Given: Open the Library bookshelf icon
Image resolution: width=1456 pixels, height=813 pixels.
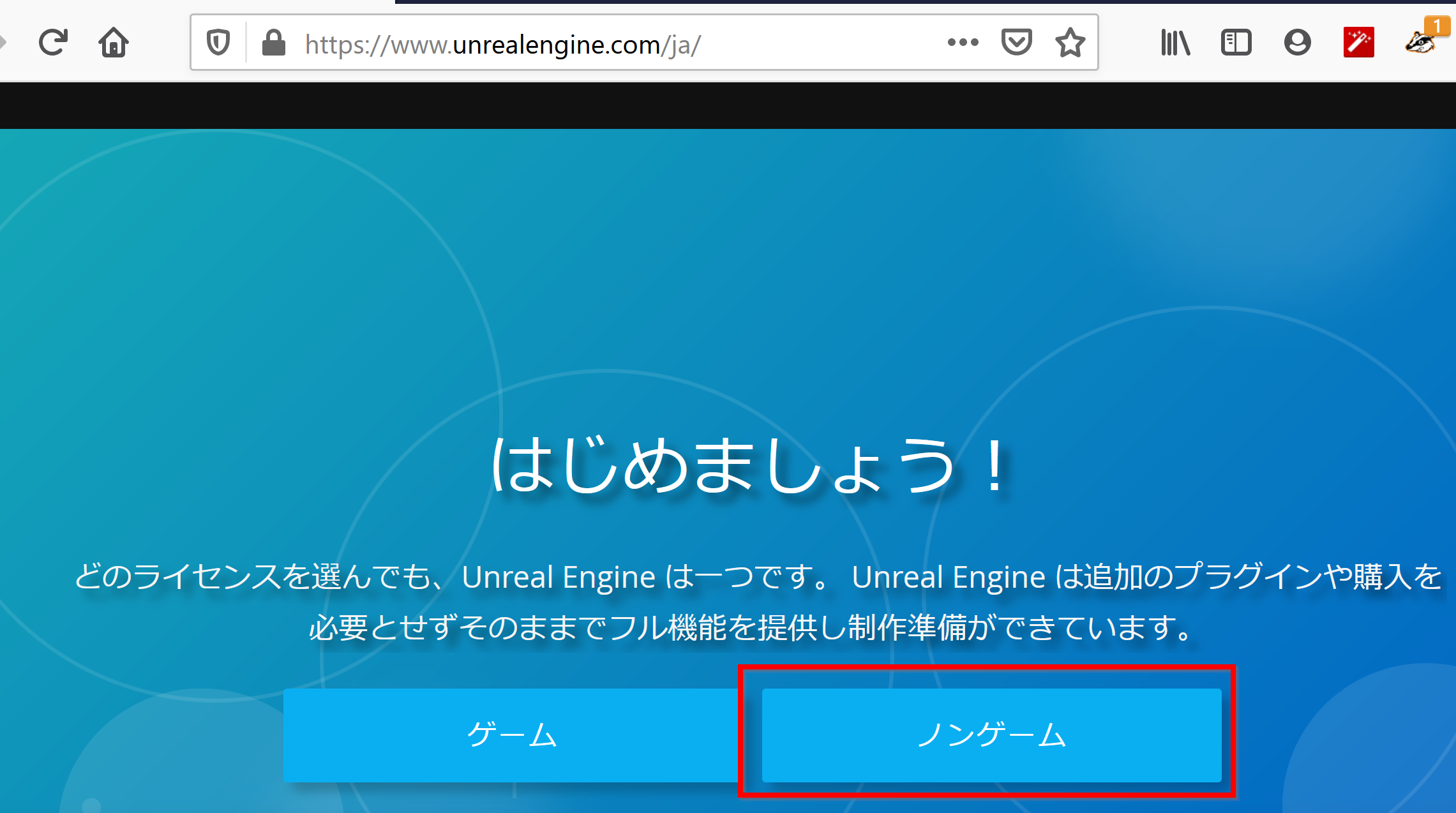Looking at the screenshot, I should 1175,43.
